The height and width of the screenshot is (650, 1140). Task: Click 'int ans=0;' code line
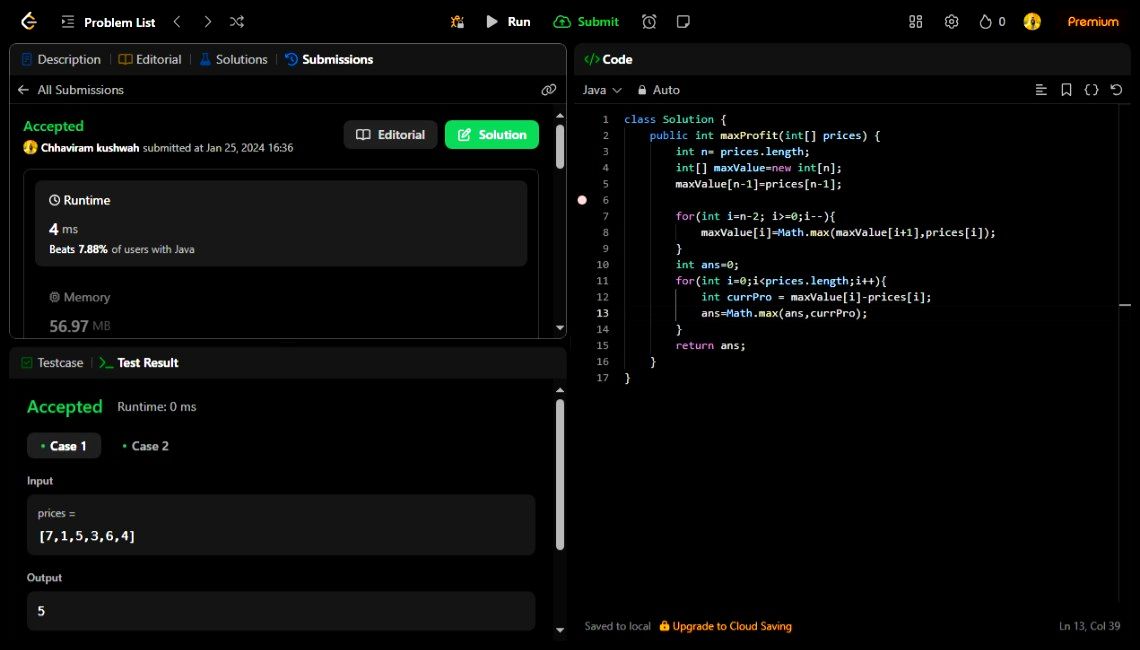click(707, 265)
